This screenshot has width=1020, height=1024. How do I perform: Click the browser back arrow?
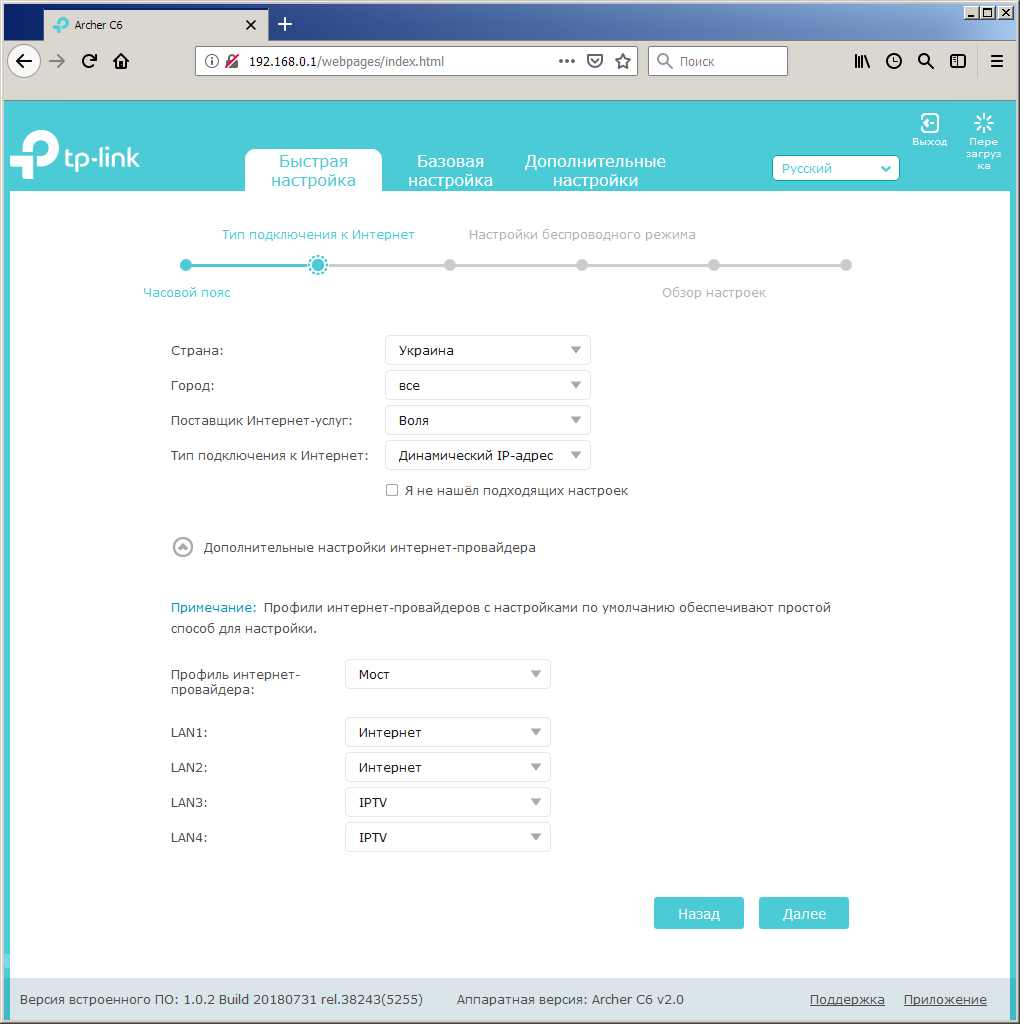tap(25, 61)
